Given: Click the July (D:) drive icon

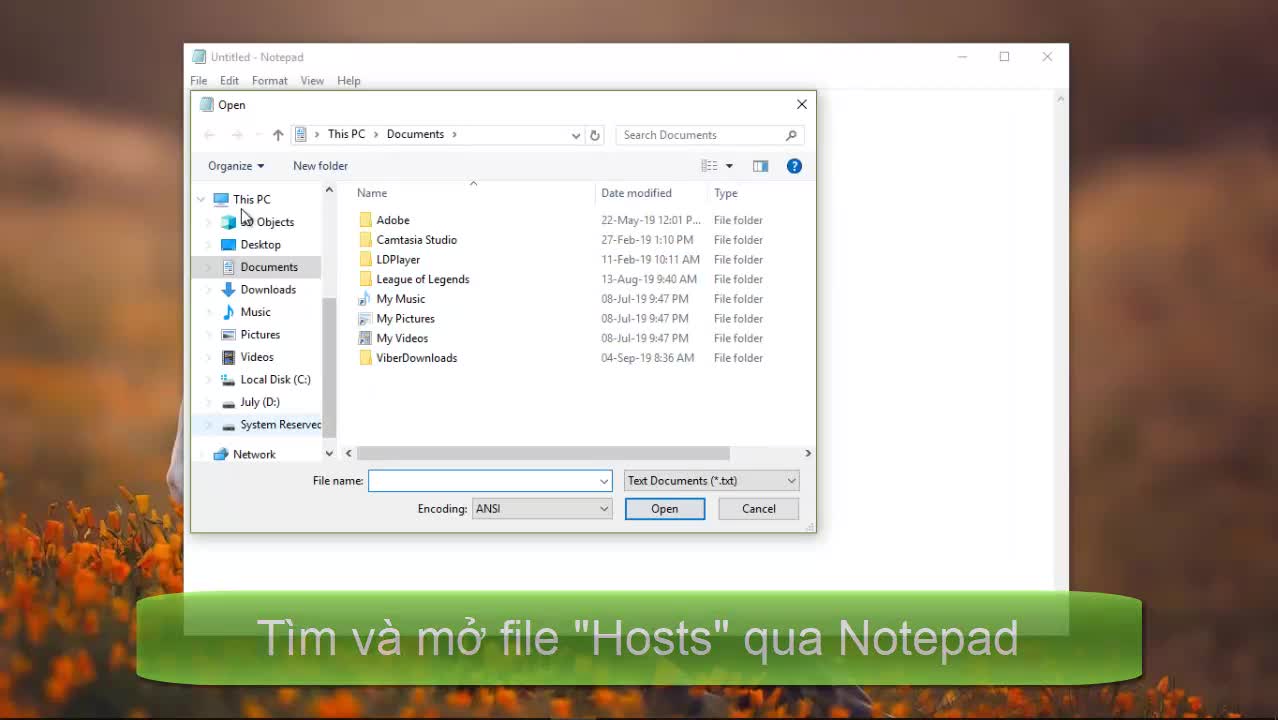Looking at the screenshot, I should 228,402.
